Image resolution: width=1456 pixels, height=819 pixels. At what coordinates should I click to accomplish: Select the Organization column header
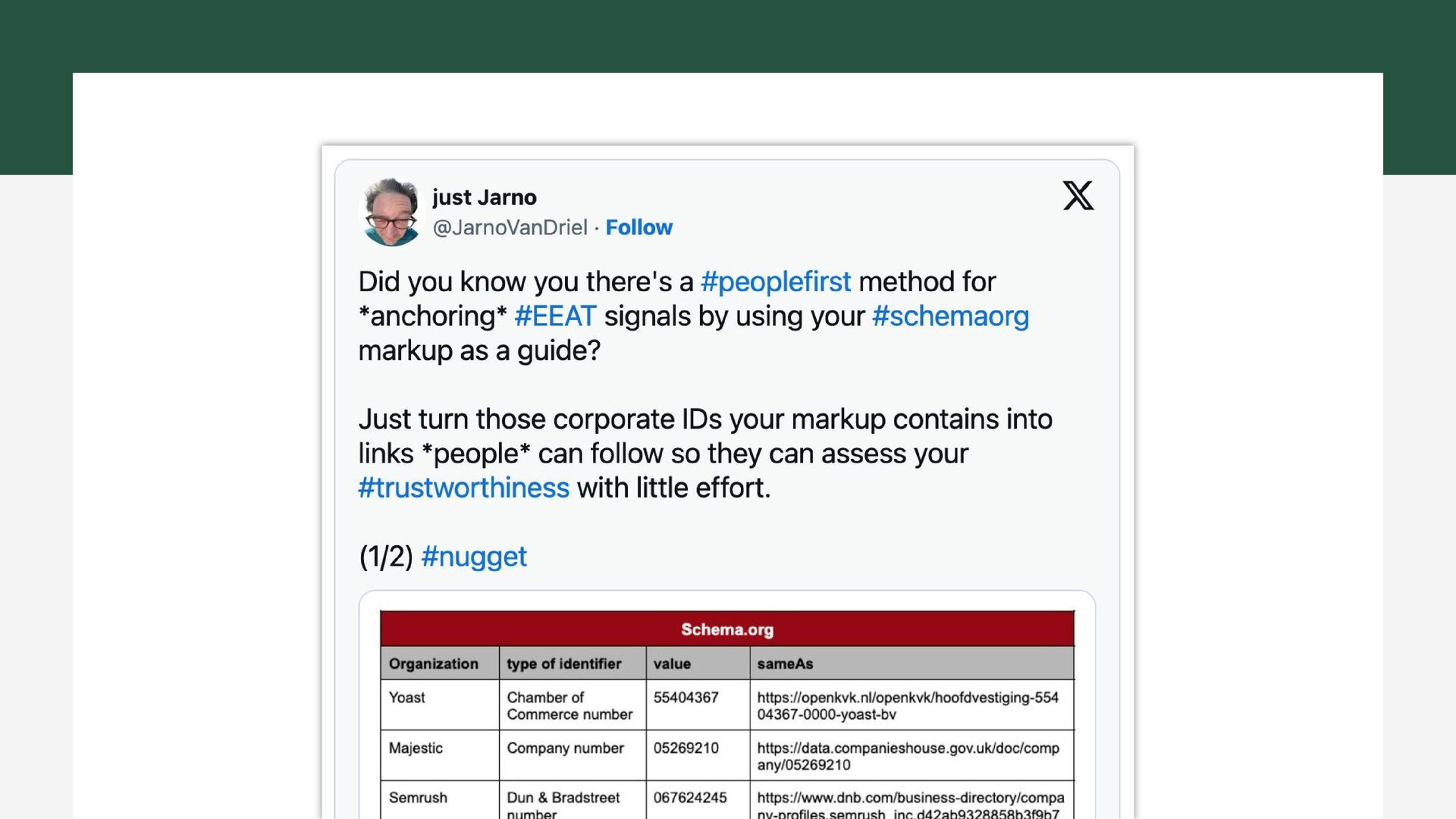pos(433,664)
